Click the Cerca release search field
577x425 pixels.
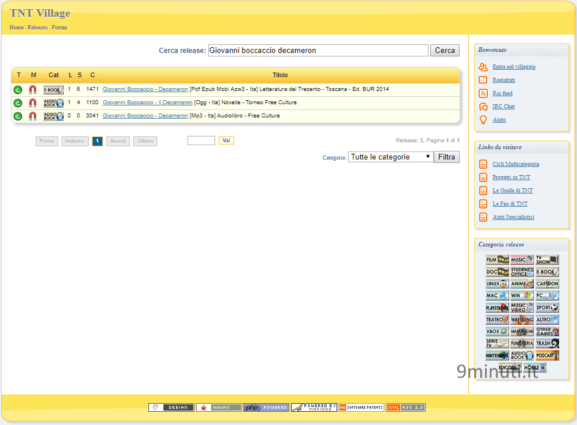point(318,50)
